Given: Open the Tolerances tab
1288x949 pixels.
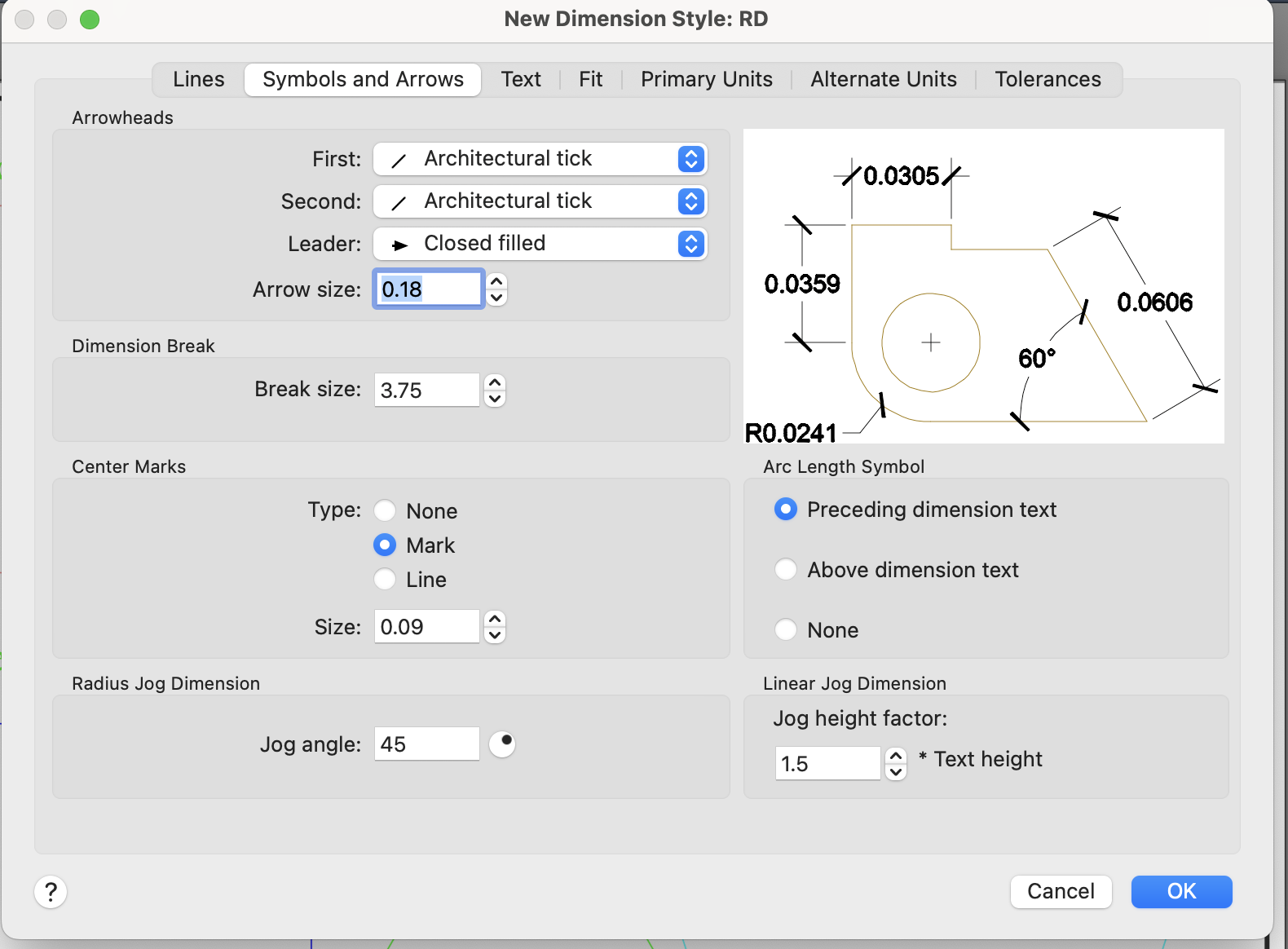Looking at the screenshot, I should tap(1048, 79).
